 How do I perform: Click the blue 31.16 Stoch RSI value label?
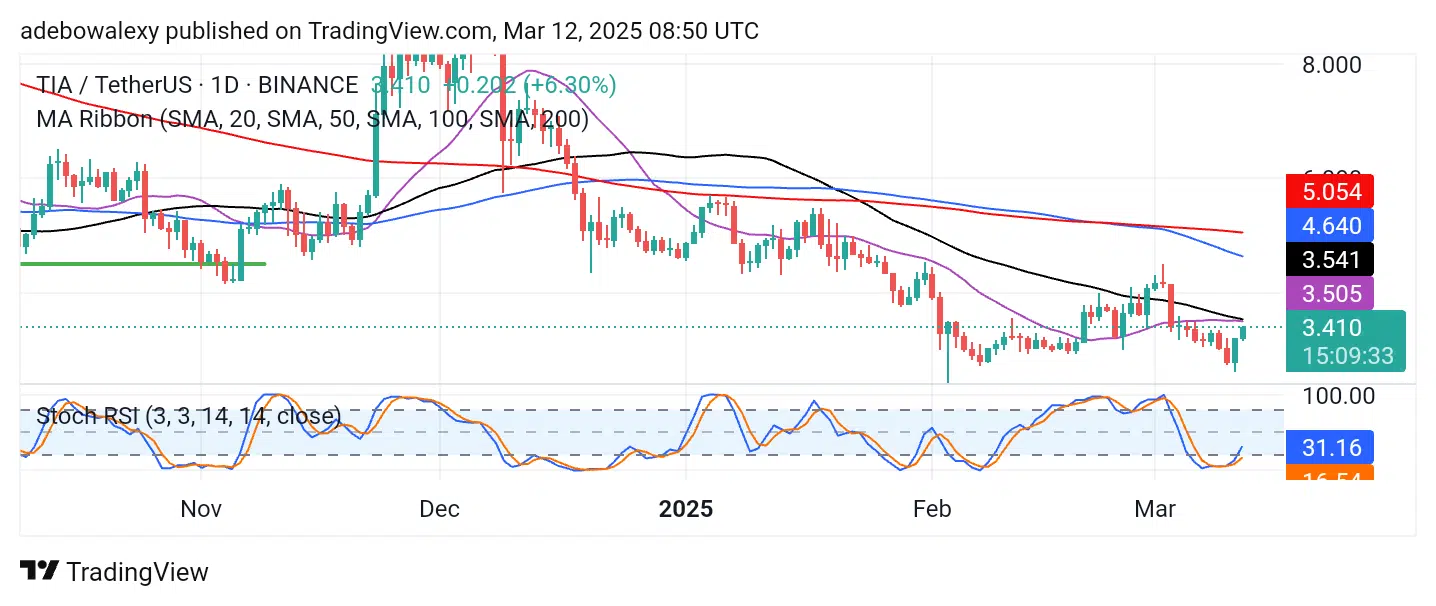pyautogui.click(x=1329, y=446)
